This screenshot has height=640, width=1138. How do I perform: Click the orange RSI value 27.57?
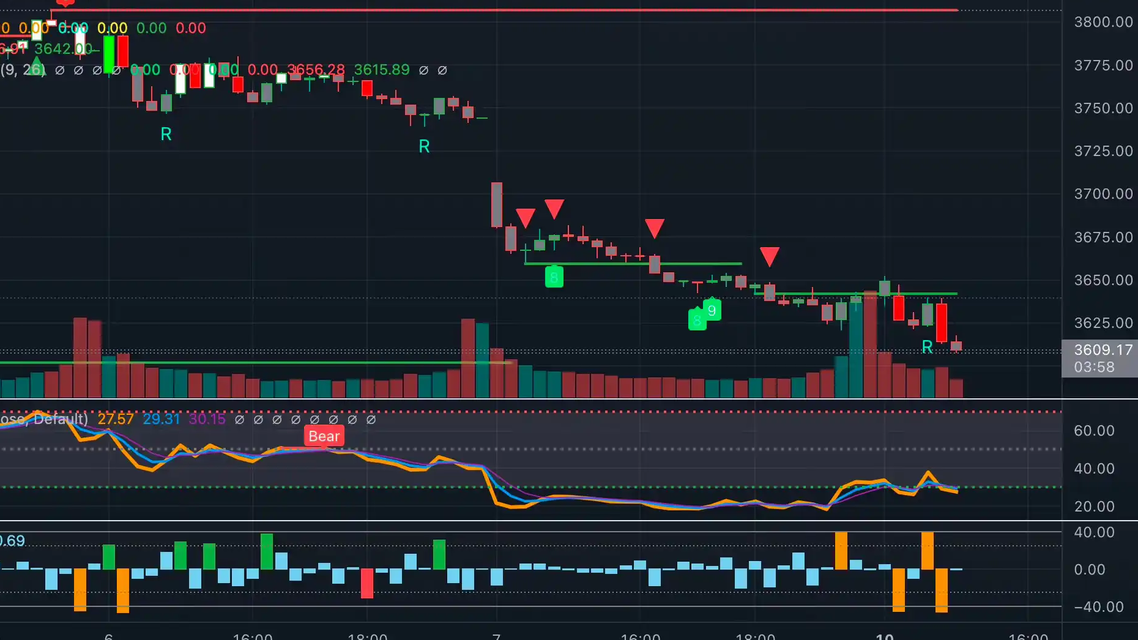pos(115,419)
